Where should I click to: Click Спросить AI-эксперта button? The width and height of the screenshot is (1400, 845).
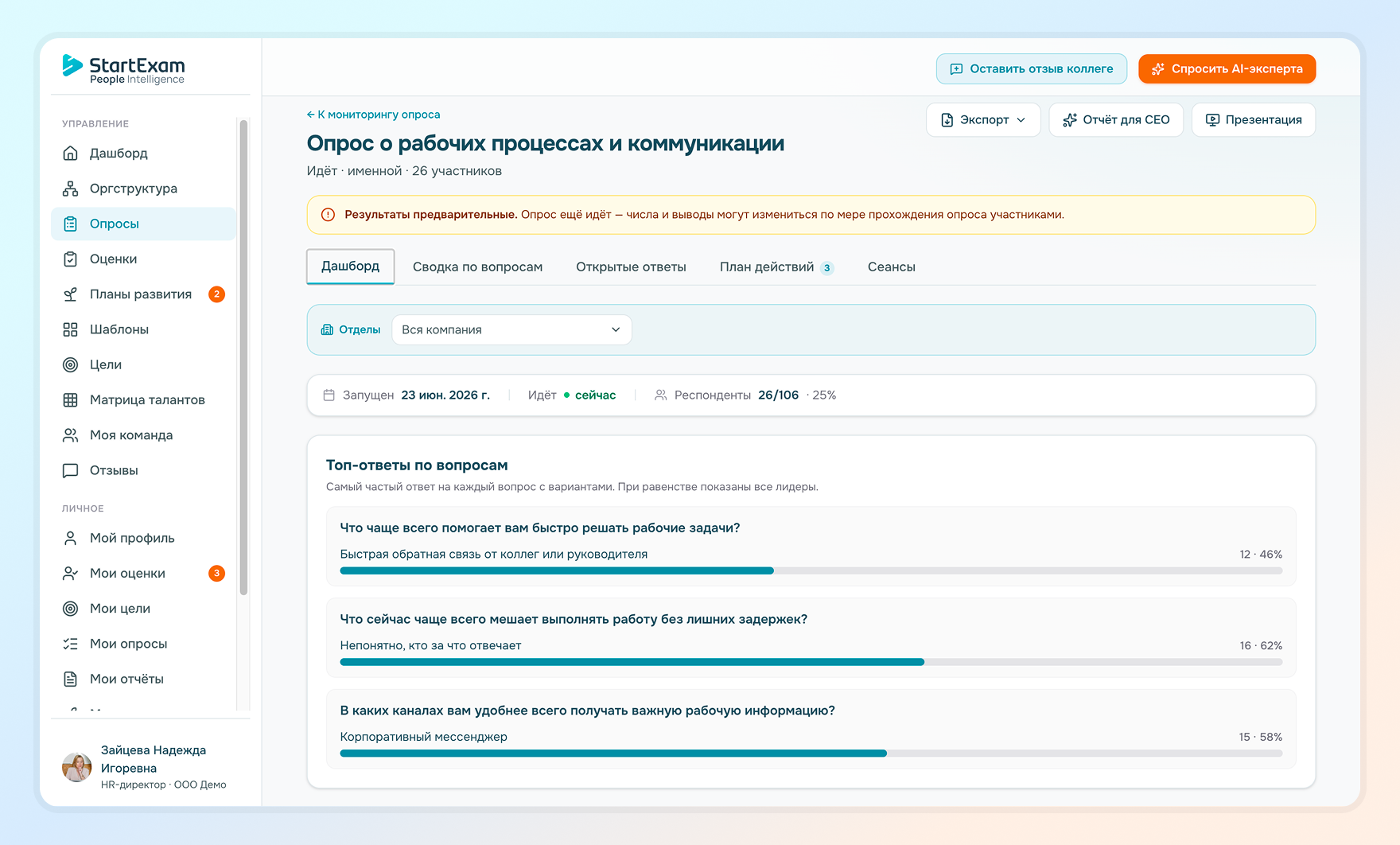tap(1227, 68)
